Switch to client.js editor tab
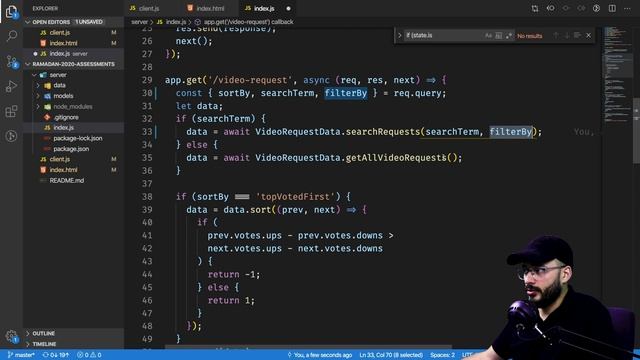 [149, 8]
